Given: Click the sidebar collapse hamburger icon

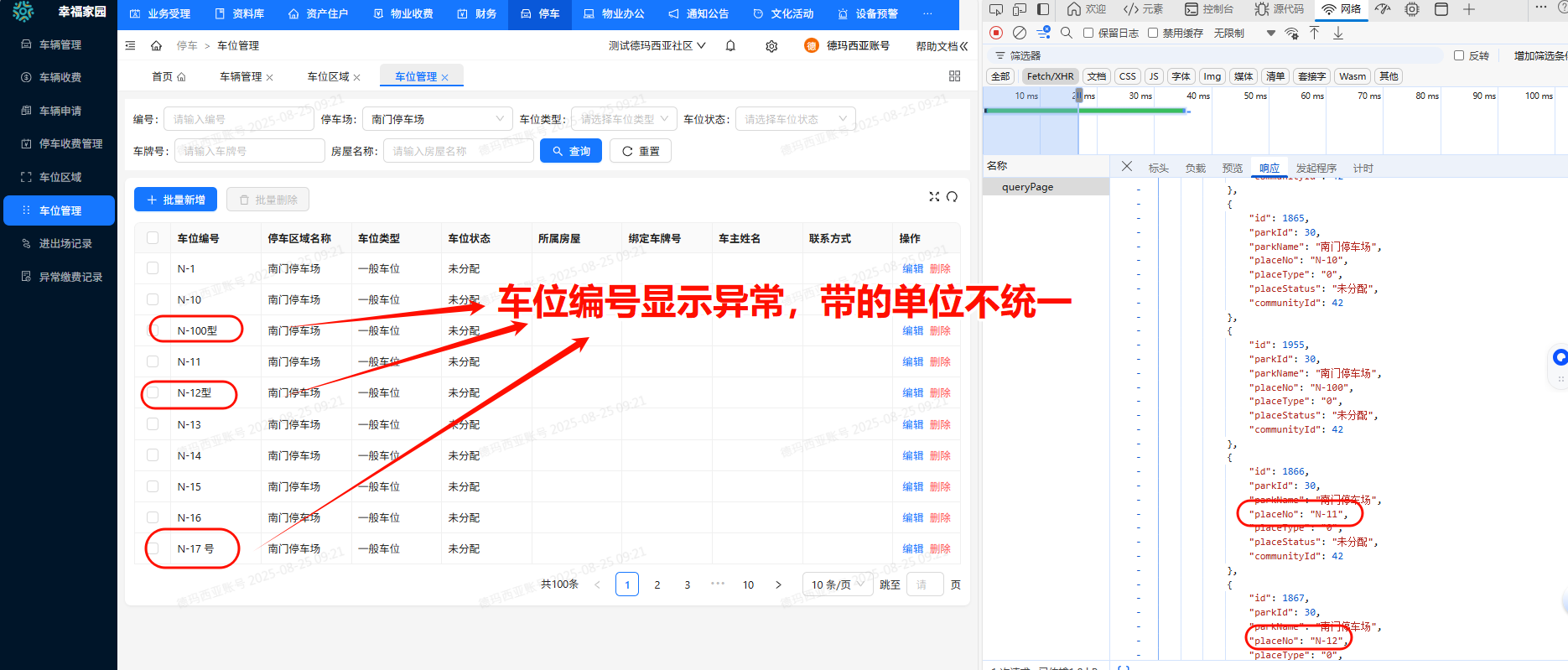Looking at the screenshot, I should pos(130,46).
